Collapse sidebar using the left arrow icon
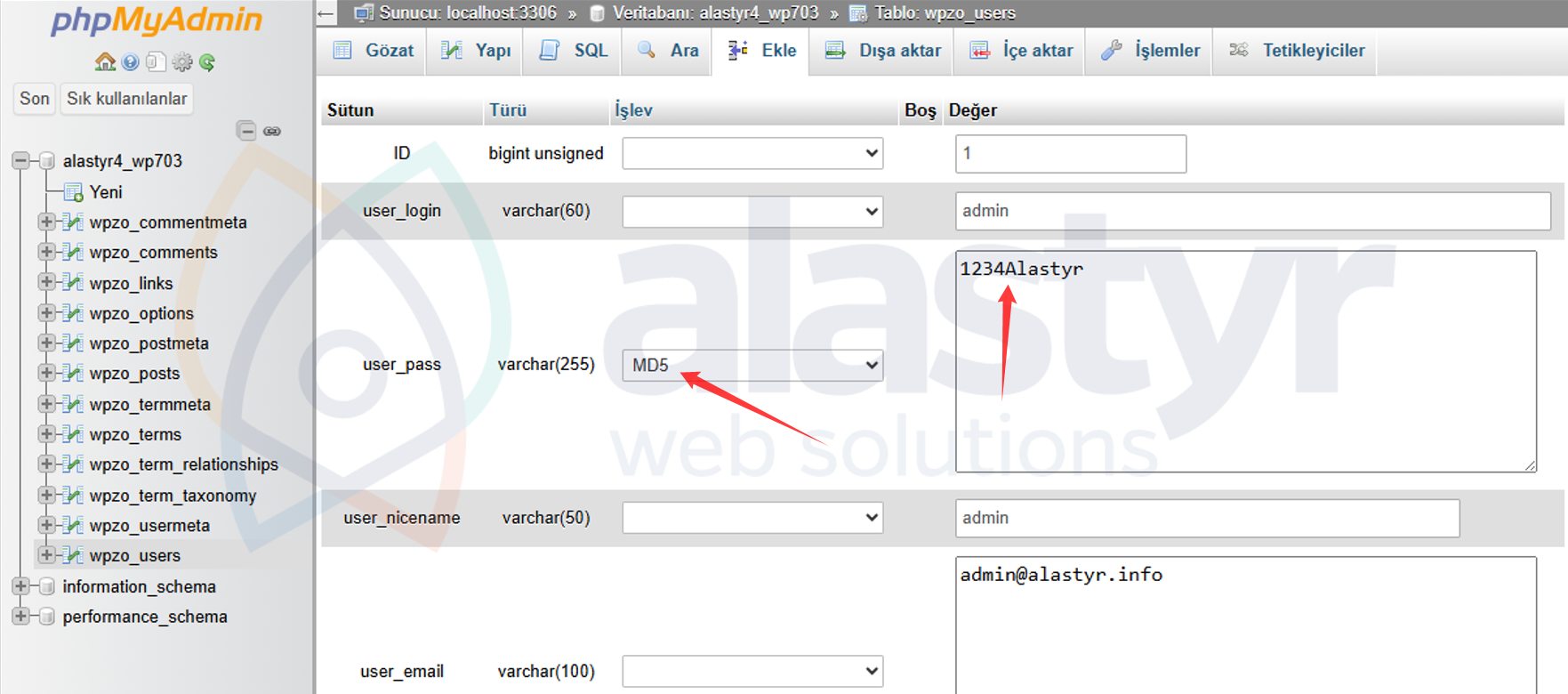This screenshot has height=694, width=1568. click(x=326, y=12)
